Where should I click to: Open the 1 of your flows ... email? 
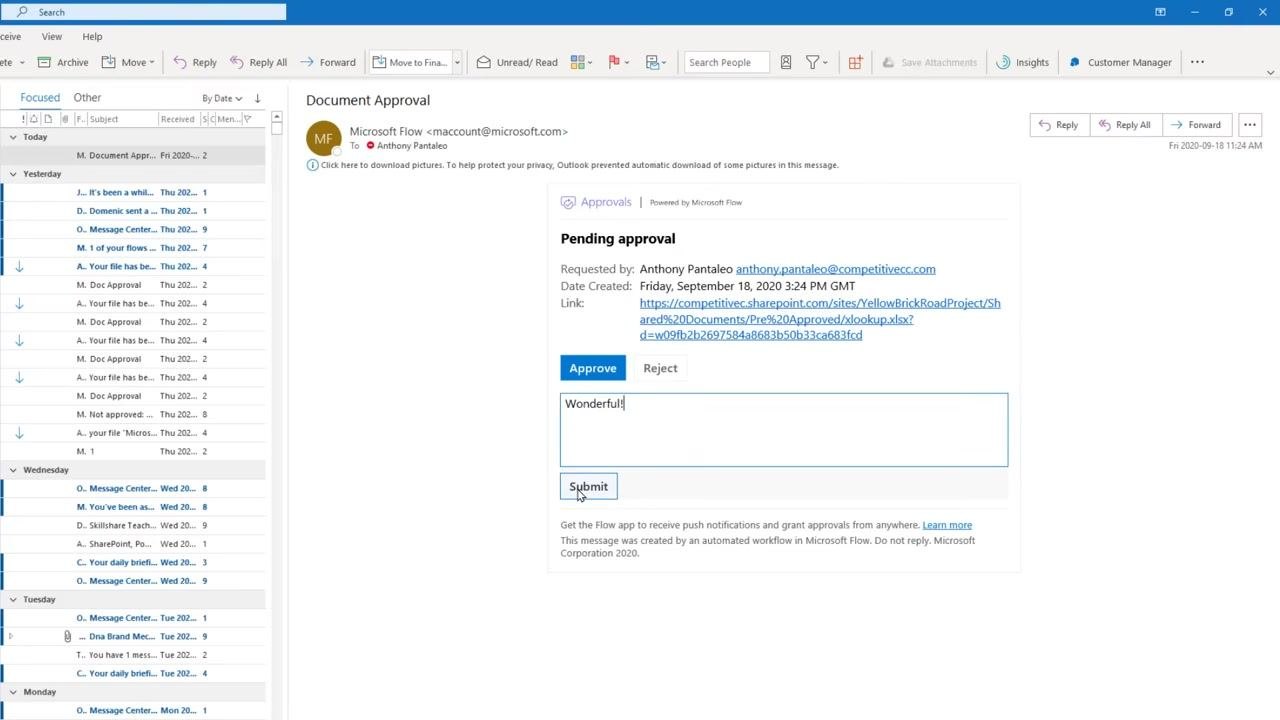(x=135, y=248)
